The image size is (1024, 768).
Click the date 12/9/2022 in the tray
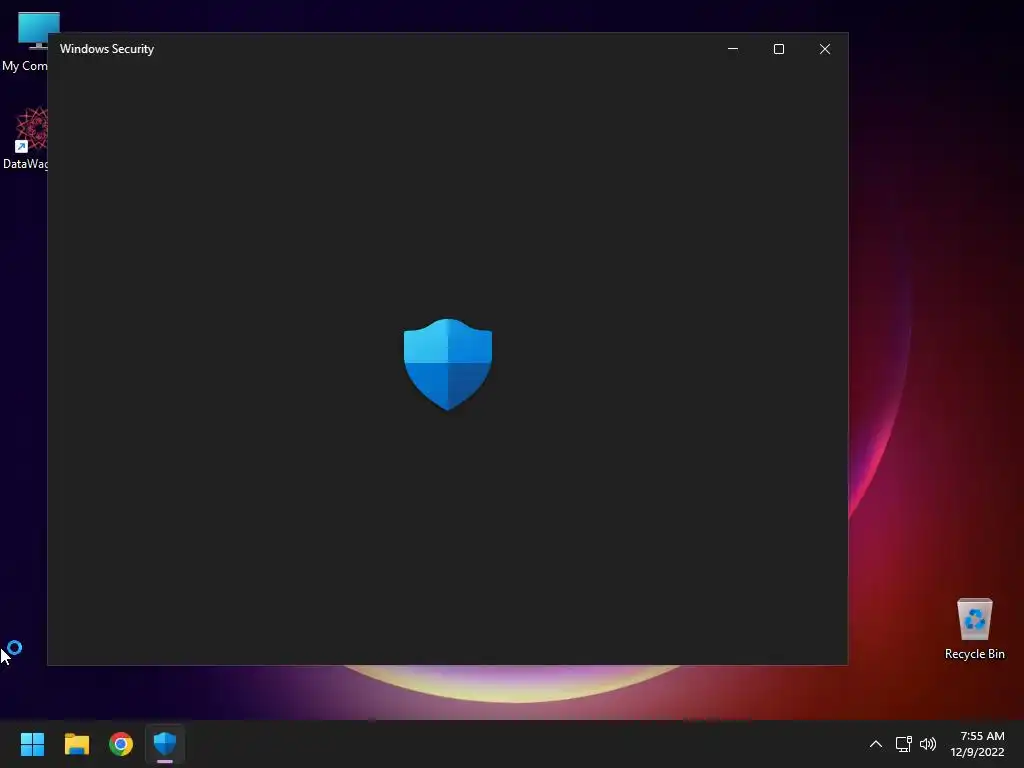(x=977, y=752)
